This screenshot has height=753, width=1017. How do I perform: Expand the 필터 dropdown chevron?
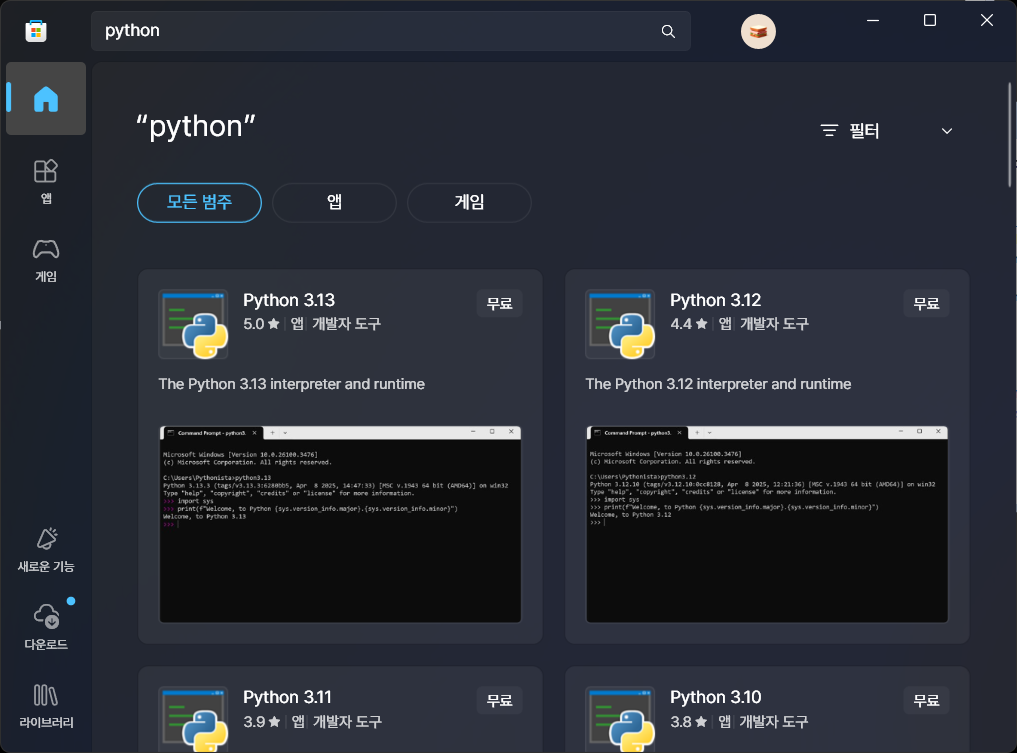pos(947,131)
